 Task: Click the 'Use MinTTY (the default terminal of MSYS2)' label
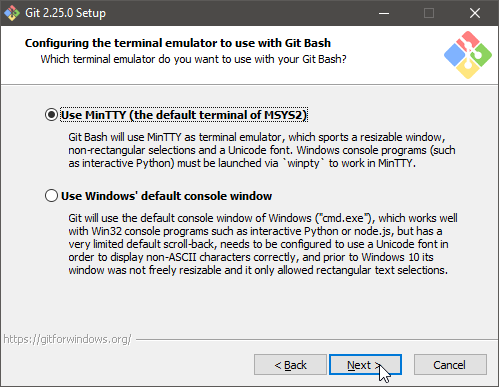click(184, 115)
